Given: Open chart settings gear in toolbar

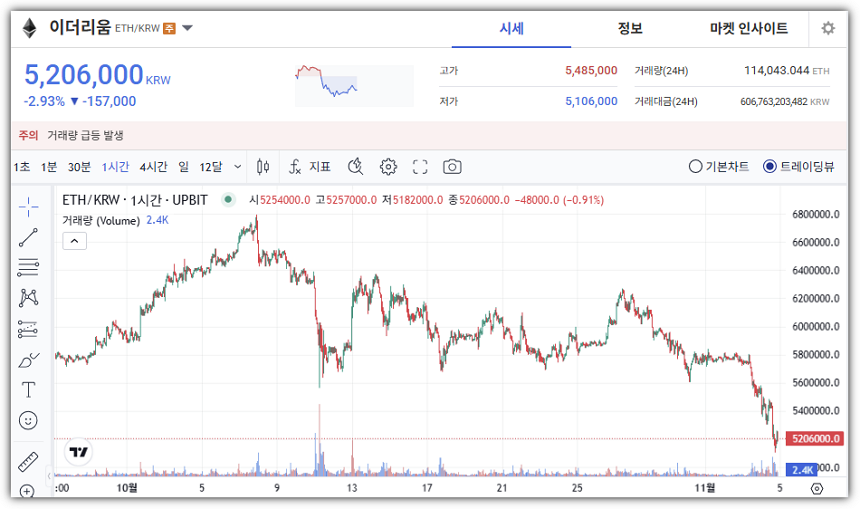Looking at the screenshot, I should pyautogui.click(x=388, y=167).
